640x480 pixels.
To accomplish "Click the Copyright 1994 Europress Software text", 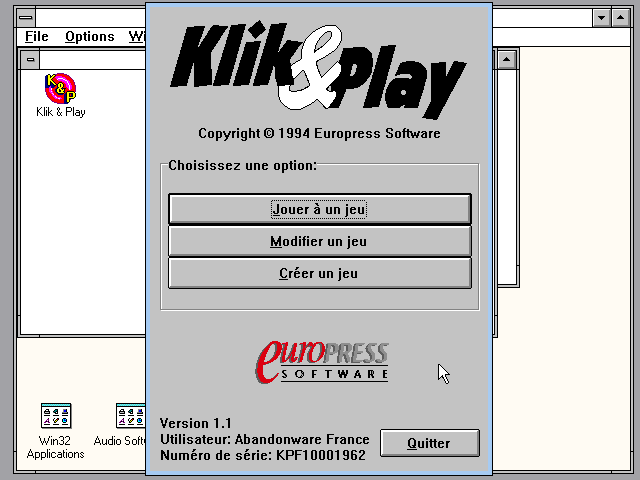I will pos(319,134).
